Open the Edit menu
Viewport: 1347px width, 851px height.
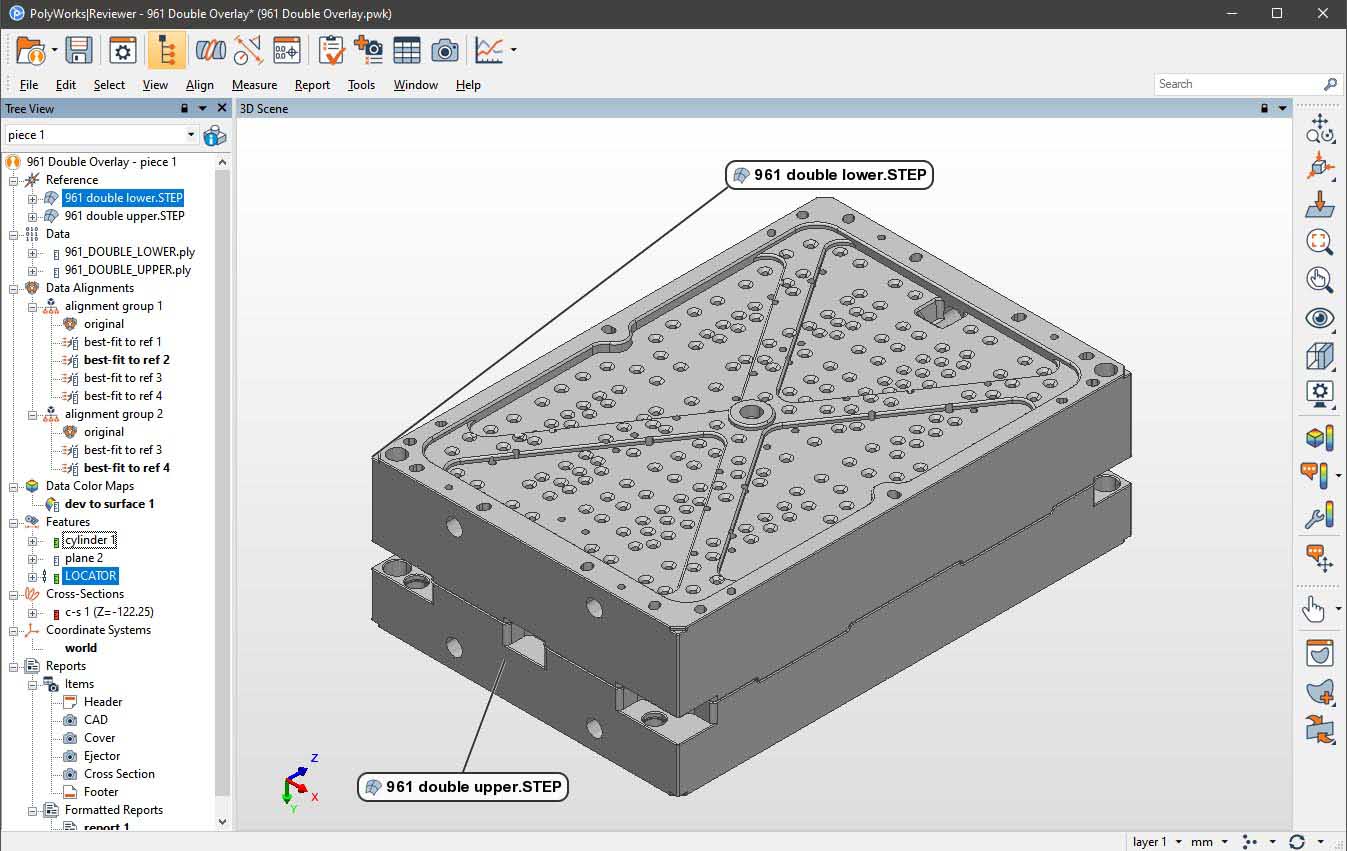click(x=66, y=85)
